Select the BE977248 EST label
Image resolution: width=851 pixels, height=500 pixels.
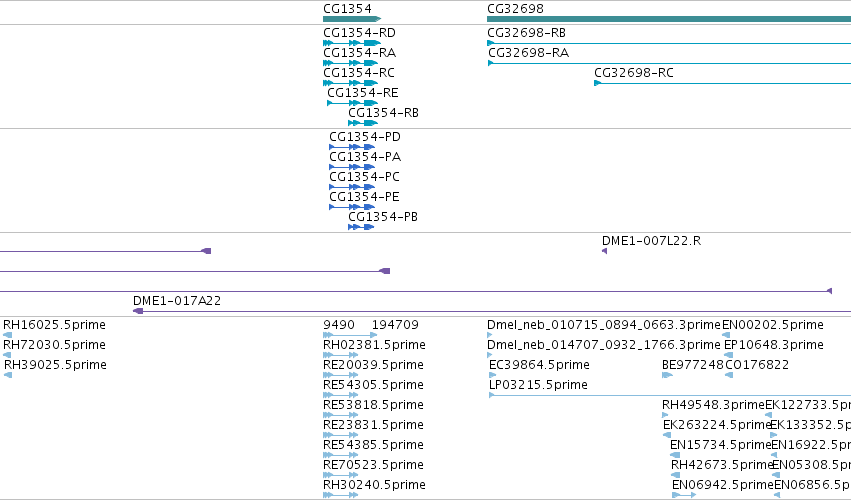coord(693,365)
